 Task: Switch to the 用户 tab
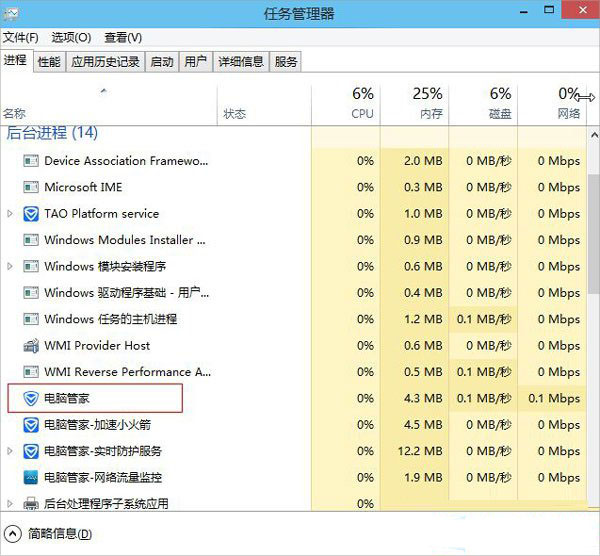[195, 62]
